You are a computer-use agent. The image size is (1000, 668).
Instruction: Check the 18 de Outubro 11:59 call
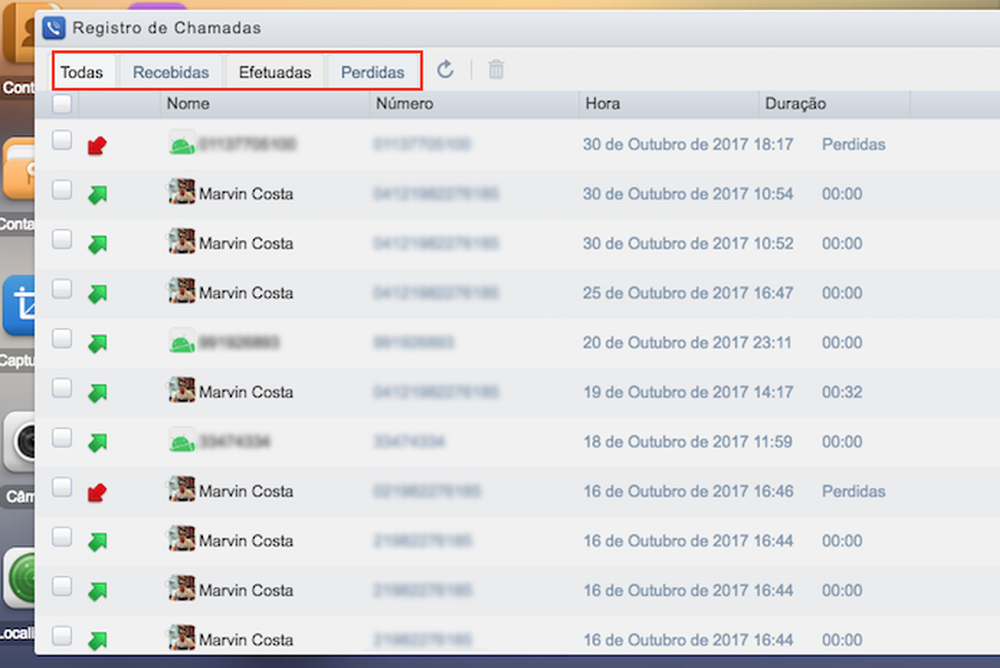[62, 438]
